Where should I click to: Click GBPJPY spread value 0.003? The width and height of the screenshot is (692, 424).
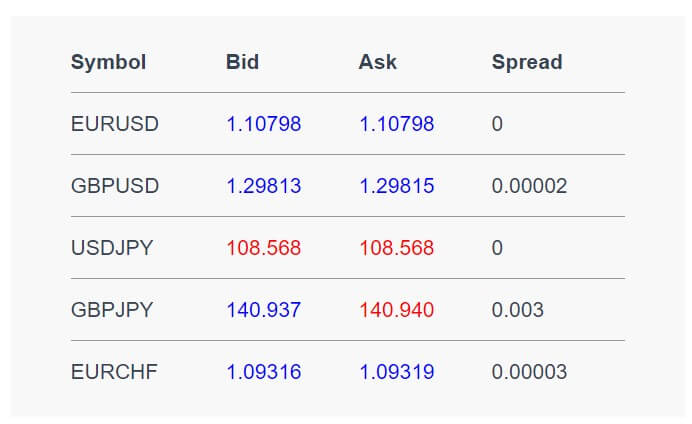pos(518,310)
